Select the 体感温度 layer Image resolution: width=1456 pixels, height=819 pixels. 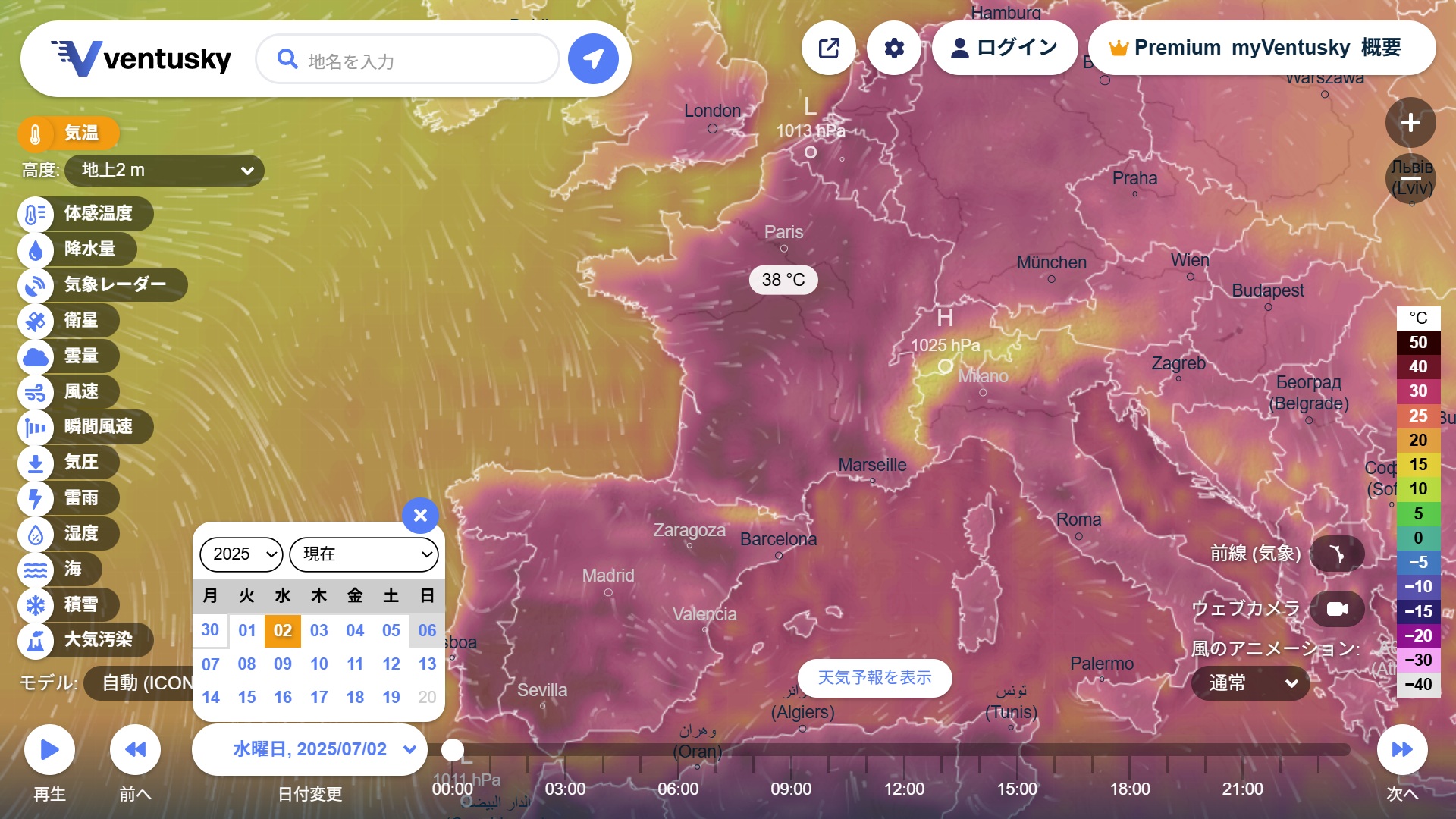click(85, 214)
